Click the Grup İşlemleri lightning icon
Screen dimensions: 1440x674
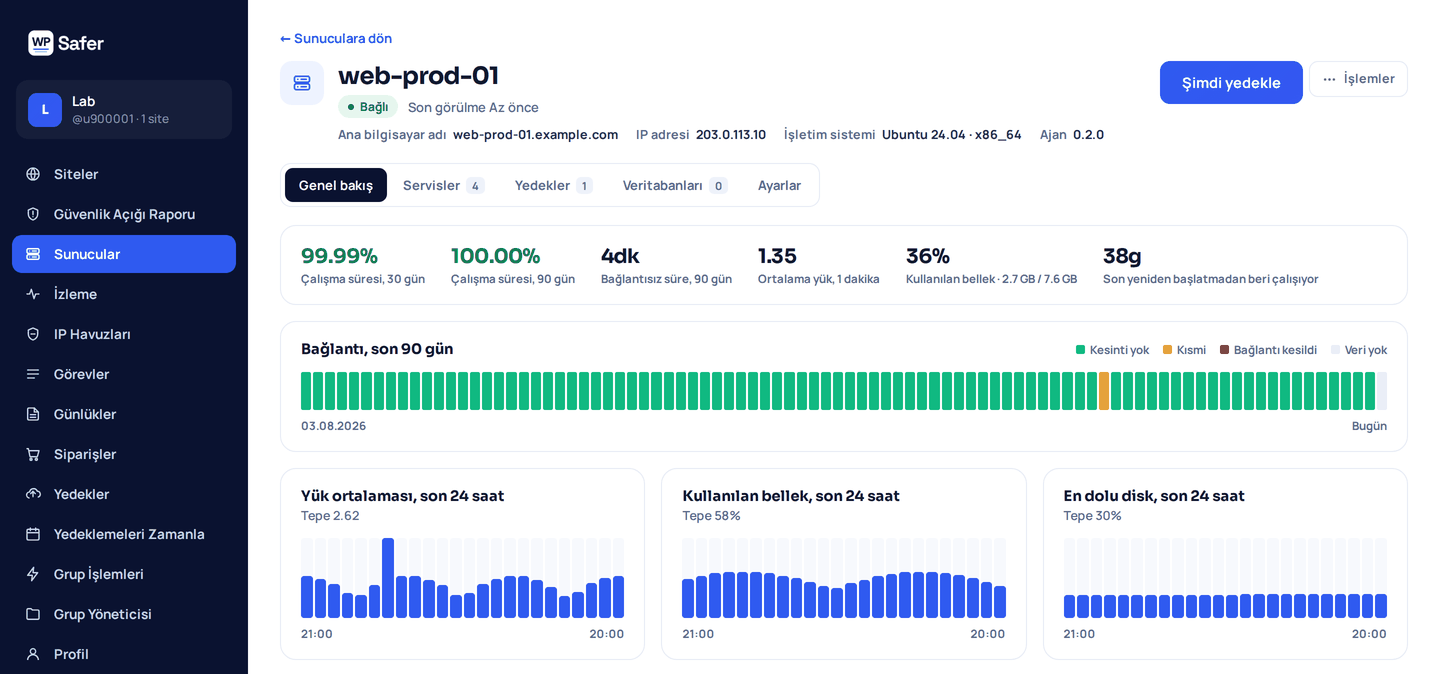[x=33, y=574]
